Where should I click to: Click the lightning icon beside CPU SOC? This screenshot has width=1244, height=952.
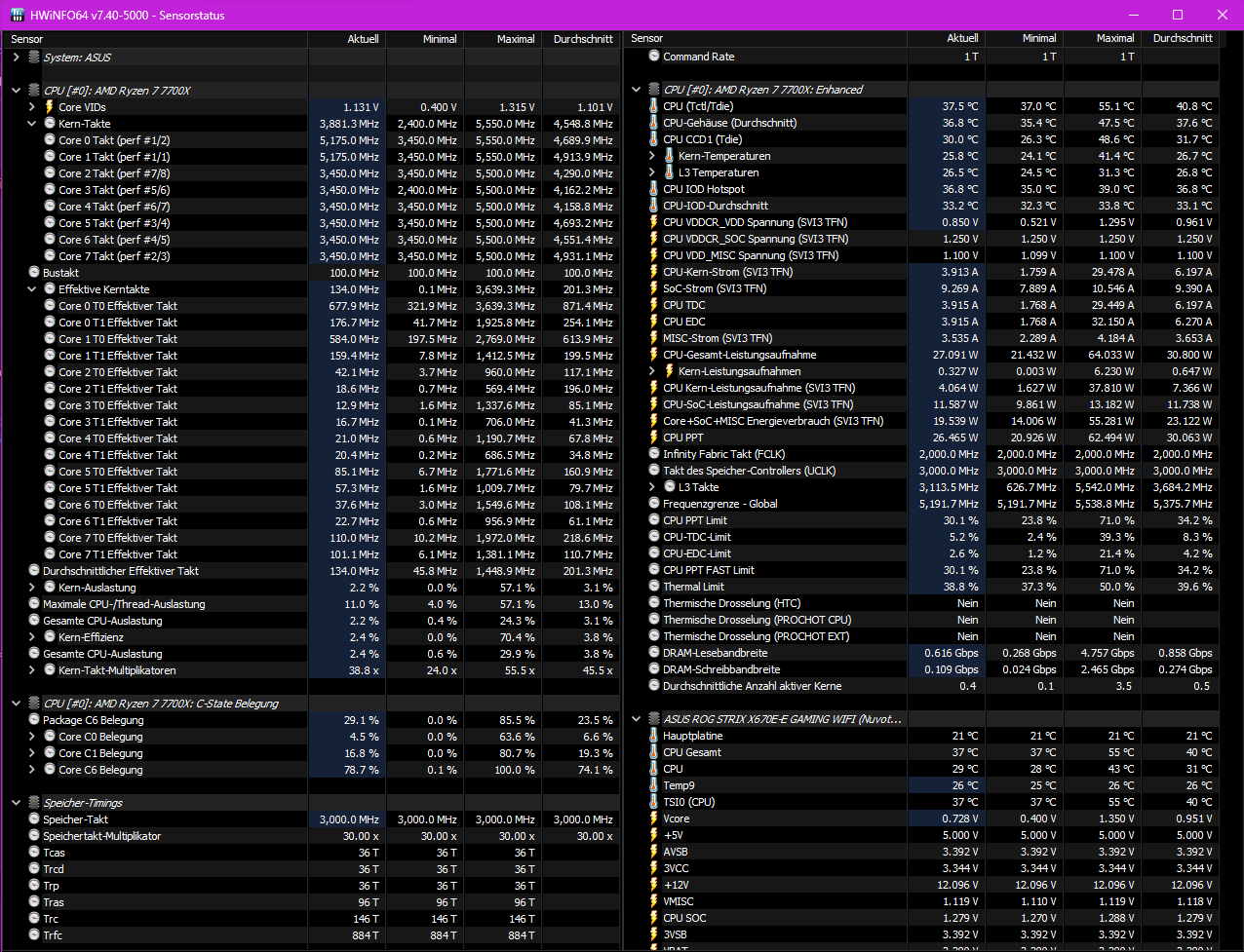click(x=654, y=918)
